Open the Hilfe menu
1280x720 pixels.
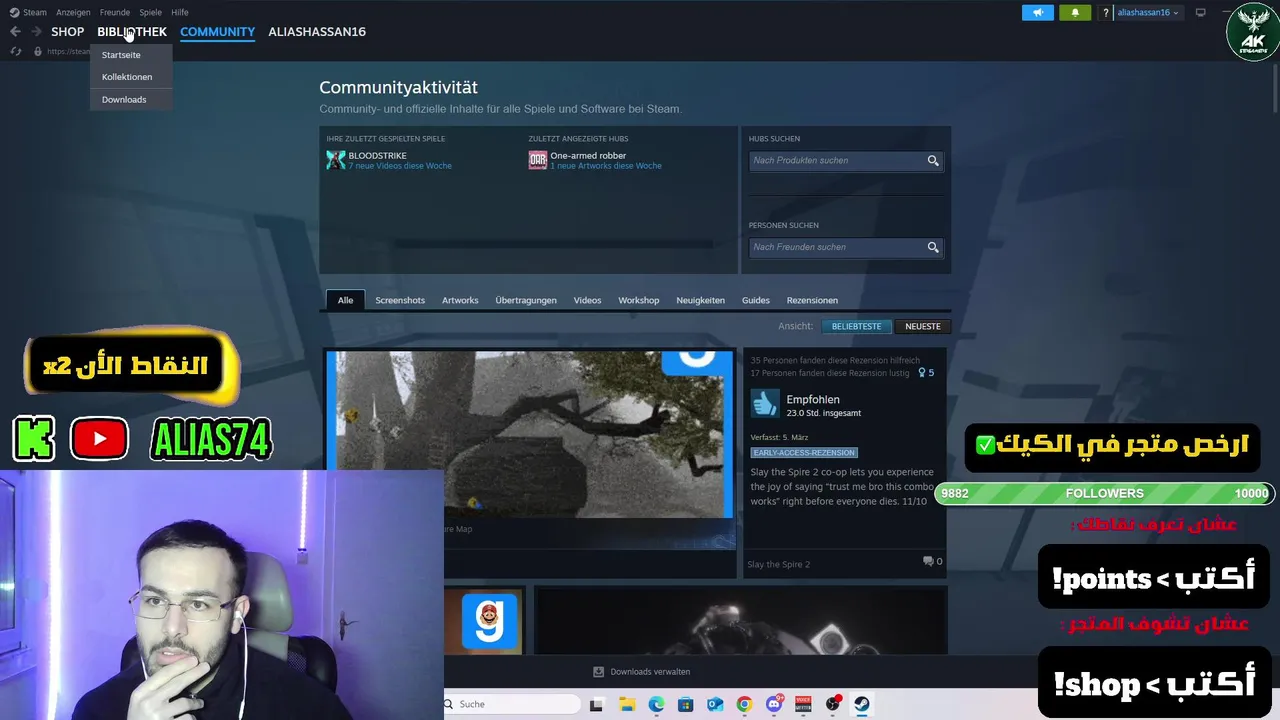click(180, 12)
